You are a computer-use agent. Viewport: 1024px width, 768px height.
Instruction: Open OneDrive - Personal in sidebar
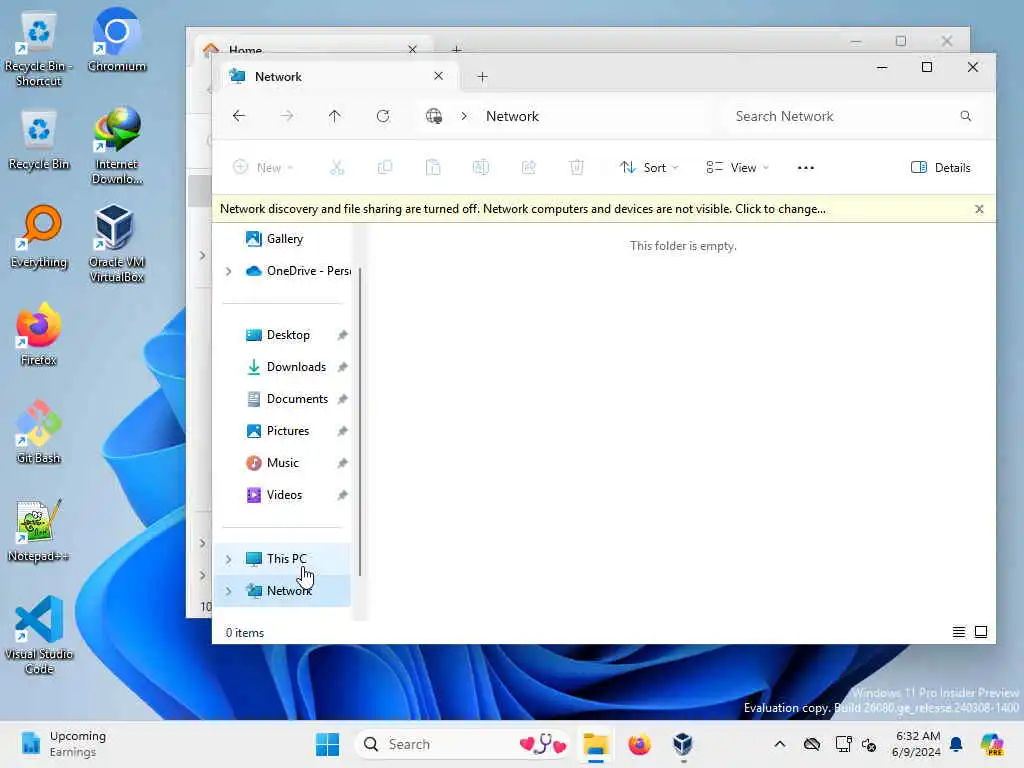[298, 271]
